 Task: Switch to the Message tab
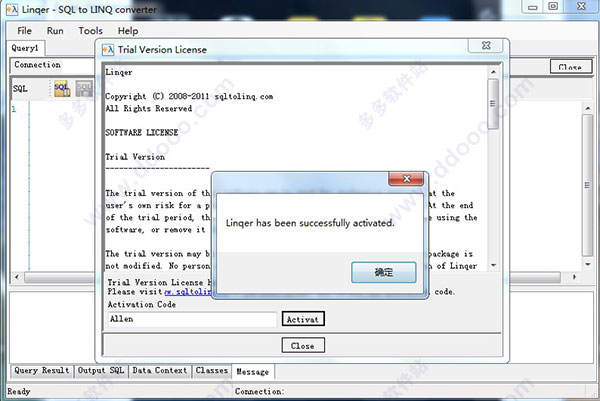click(x=253, y=372)
